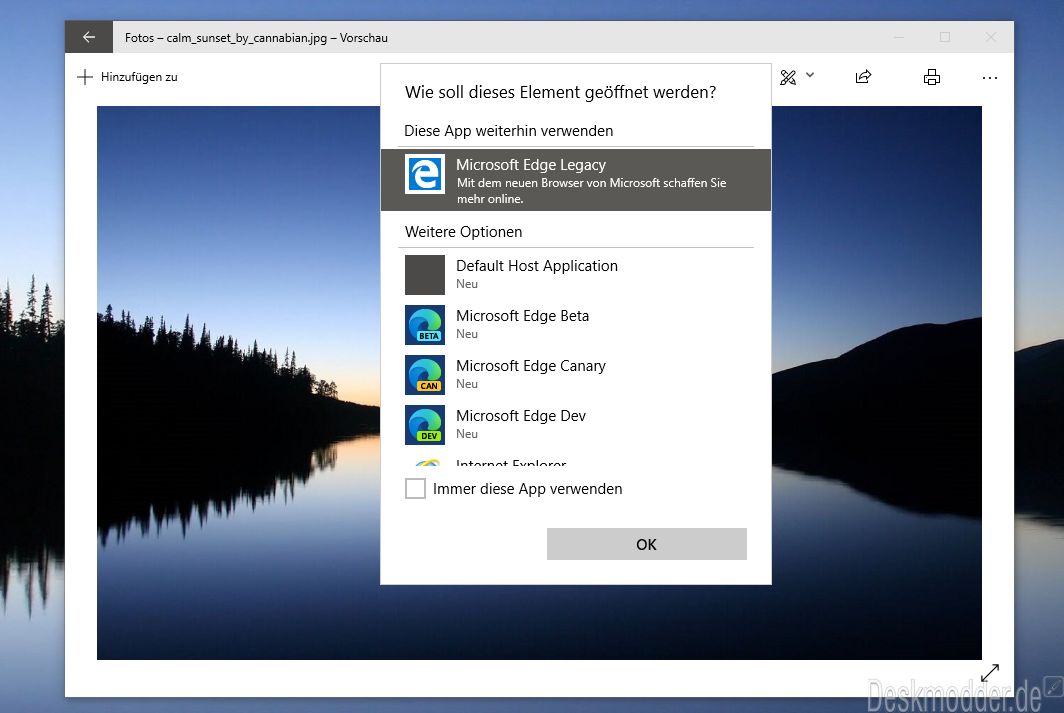Viewport: 1064px width, 713px height.
Task: Confirm the selection with OK
Action: click(647, 544)
